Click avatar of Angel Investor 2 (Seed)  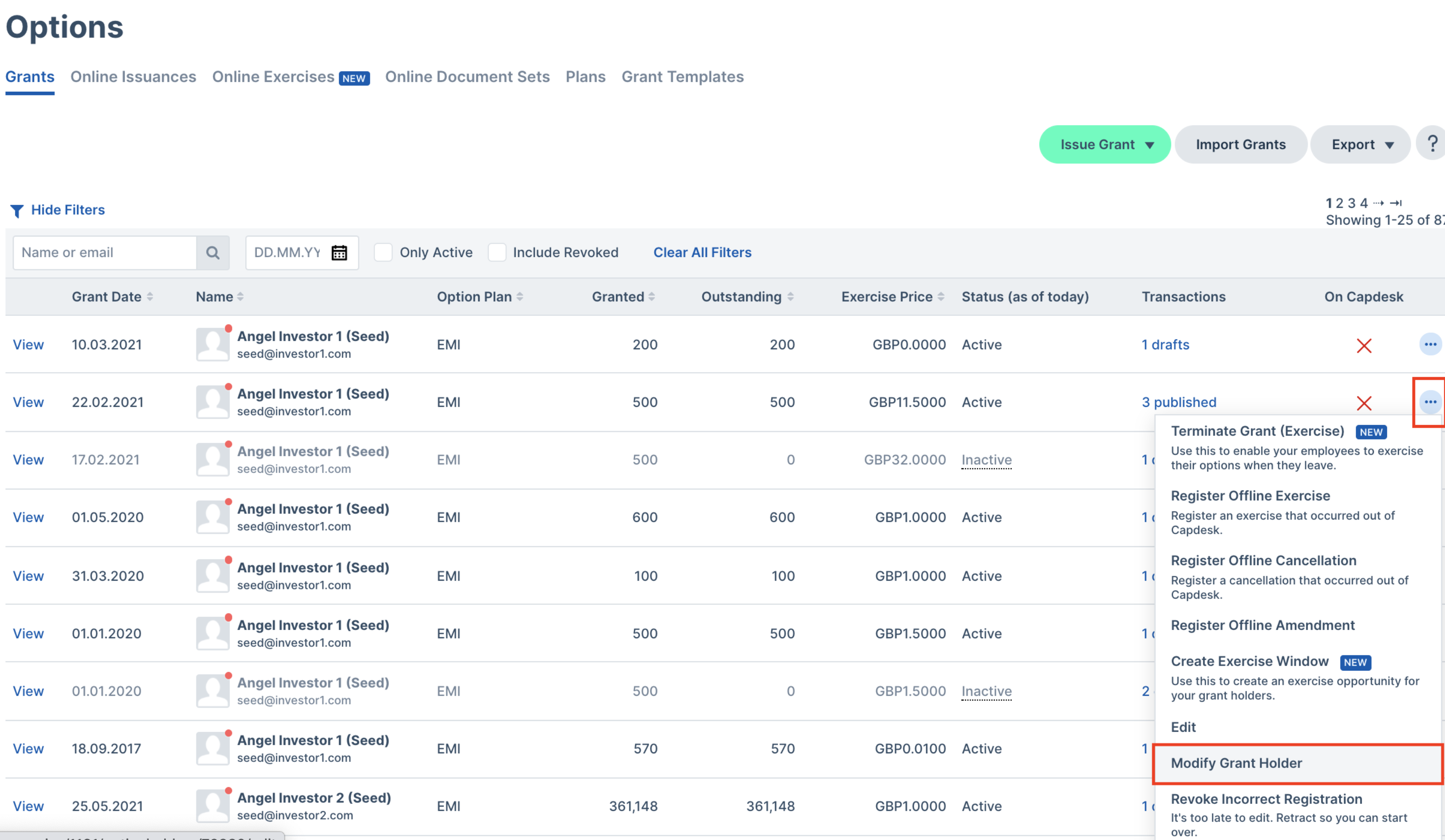213,806
